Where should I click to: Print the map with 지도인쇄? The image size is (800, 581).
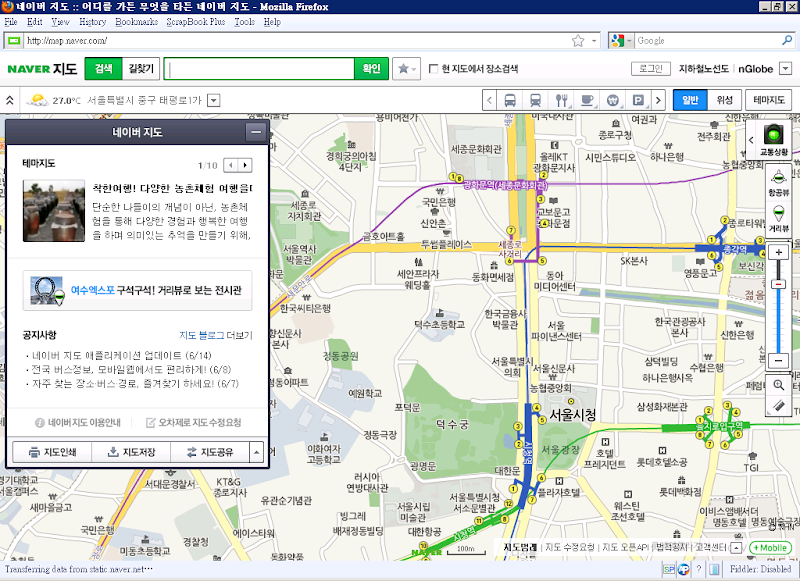pyautogui.click(x=53, y=452)
